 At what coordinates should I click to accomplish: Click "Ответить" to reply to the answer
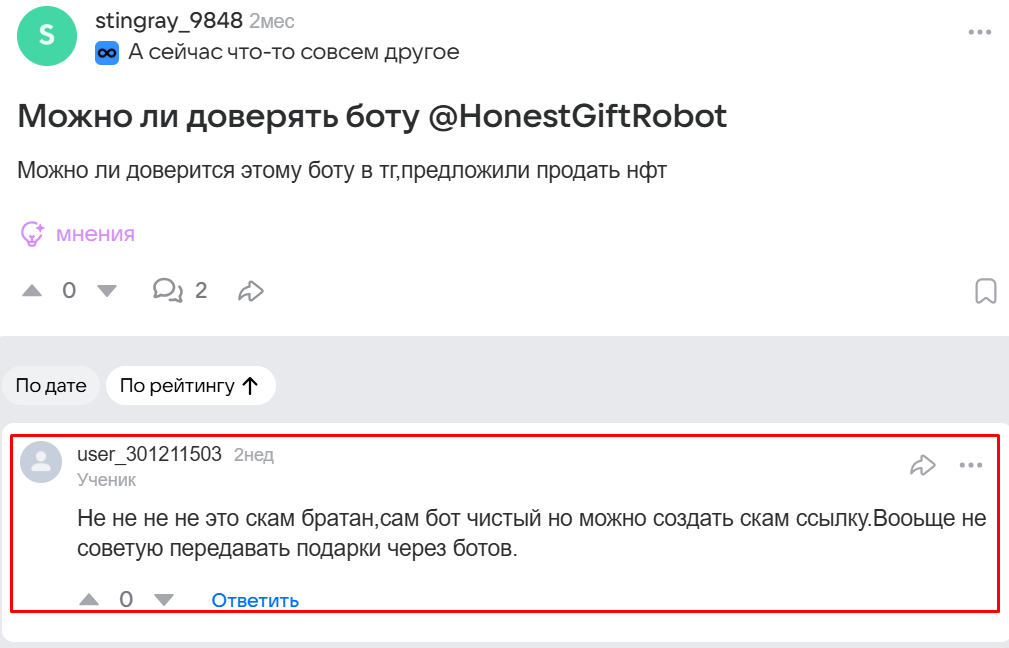255,600
